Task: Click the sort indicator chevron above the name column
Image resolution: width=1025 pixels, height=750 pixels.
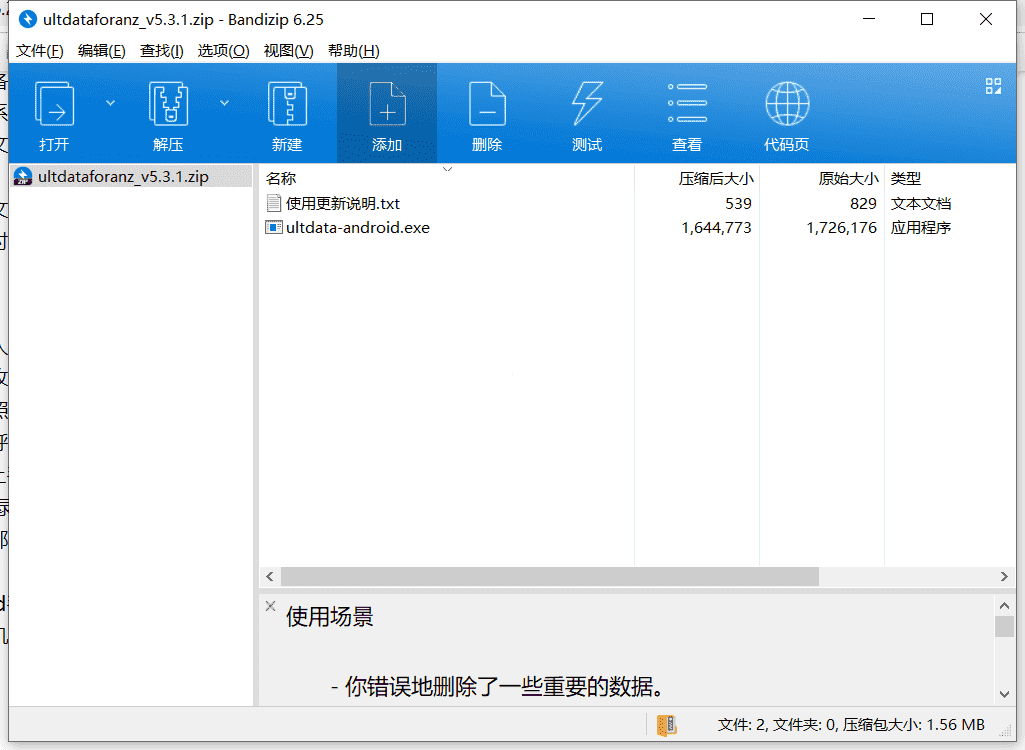Action: (x=448, y=169)
